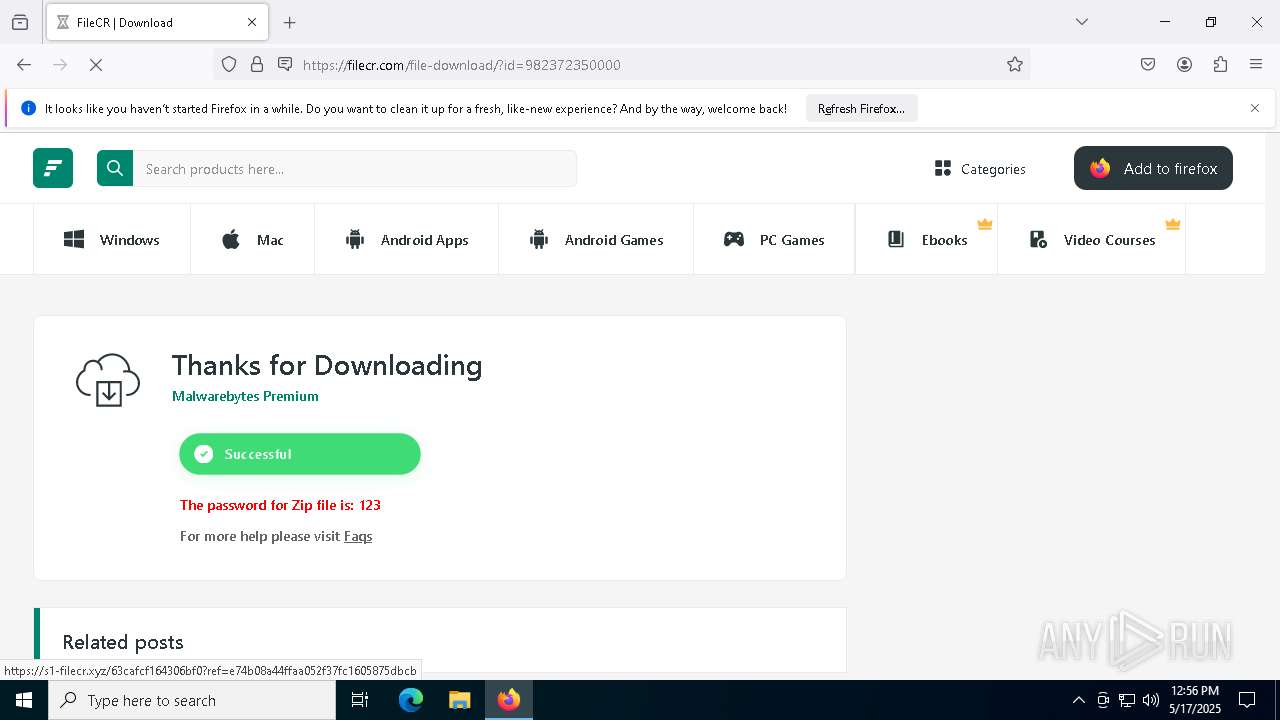Select the Zip password text 123
Image resolution: width=1280 pixels, height=720 pixels.
[370, 505]
